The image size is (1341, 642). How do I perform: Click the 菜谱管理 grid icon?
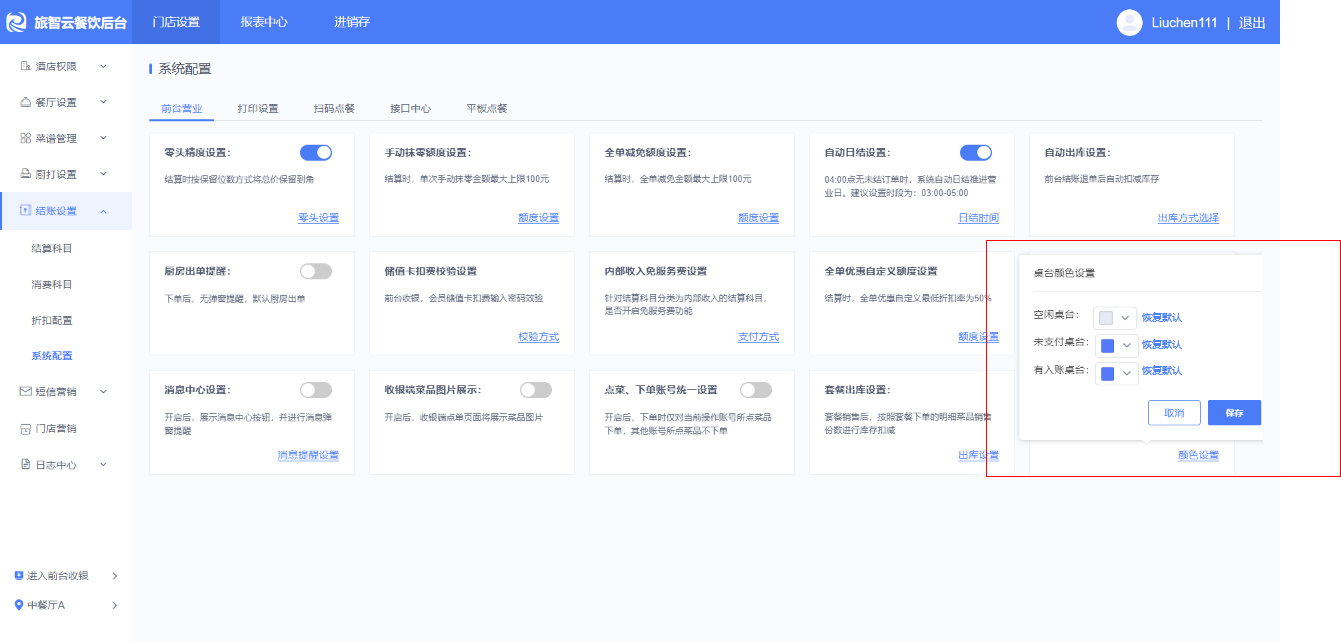26,138
